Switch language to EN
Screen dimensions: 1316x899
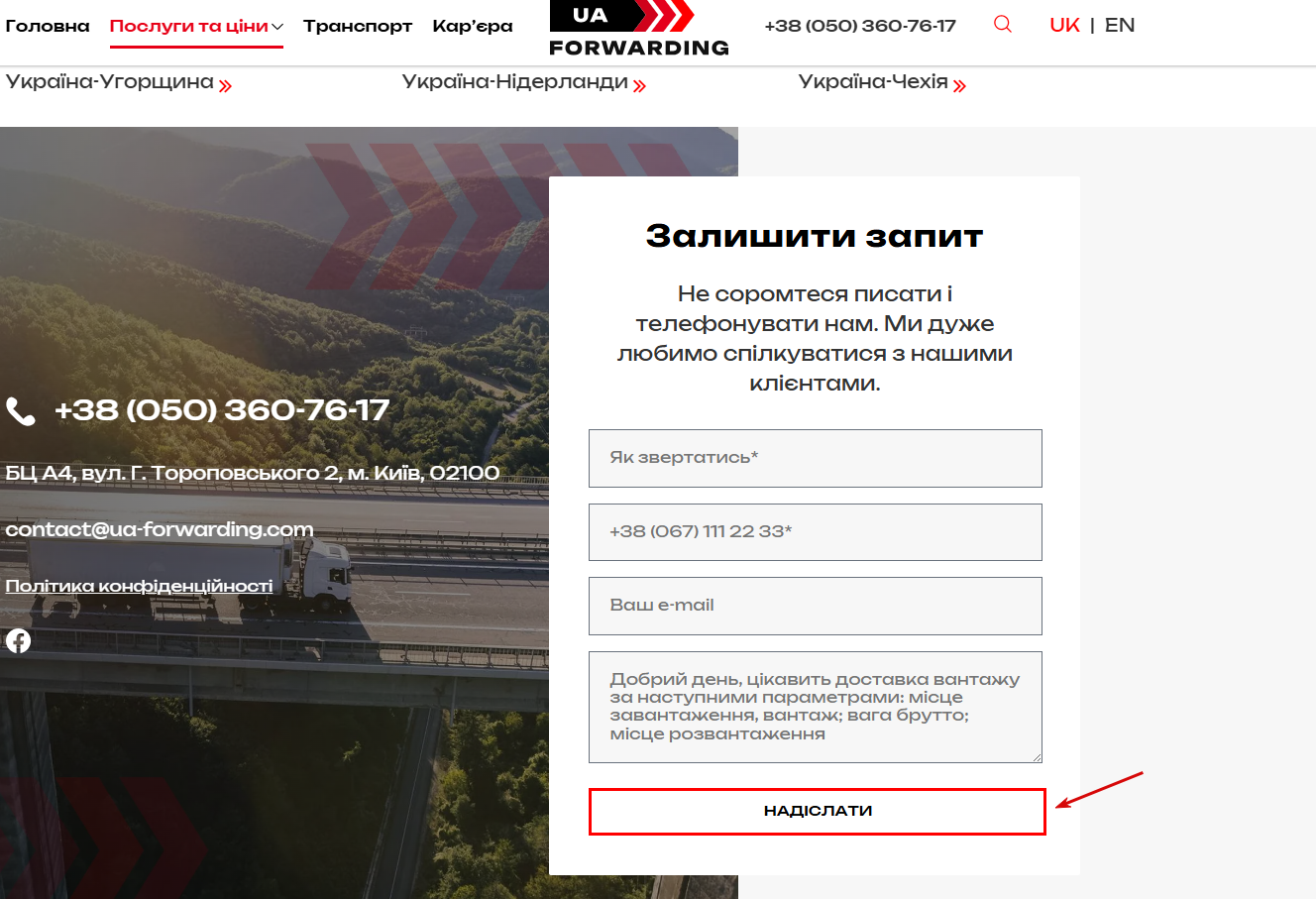[1120, 25]
